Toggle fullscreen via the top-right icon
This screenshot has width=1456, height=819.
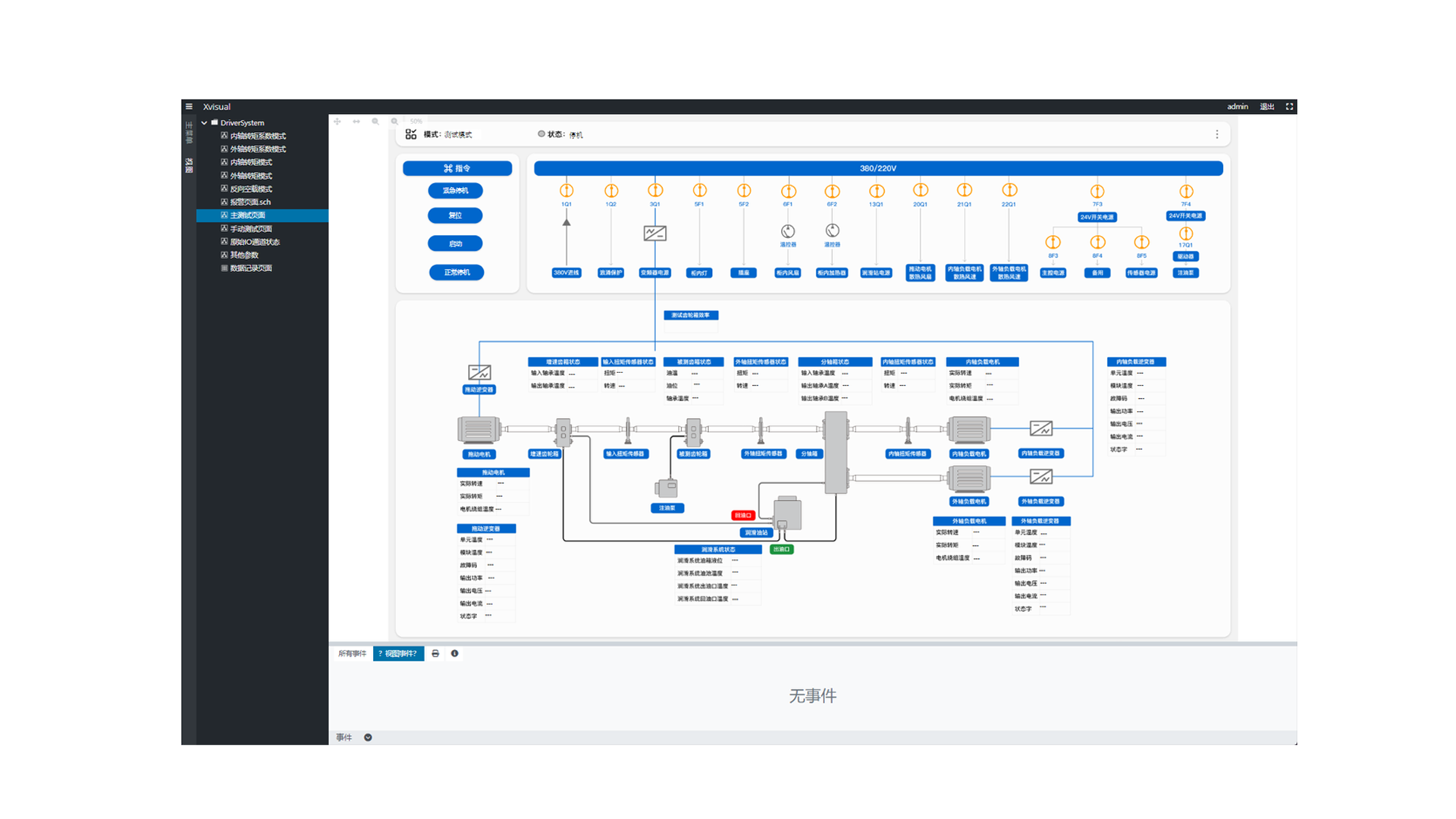[1289, 107]
